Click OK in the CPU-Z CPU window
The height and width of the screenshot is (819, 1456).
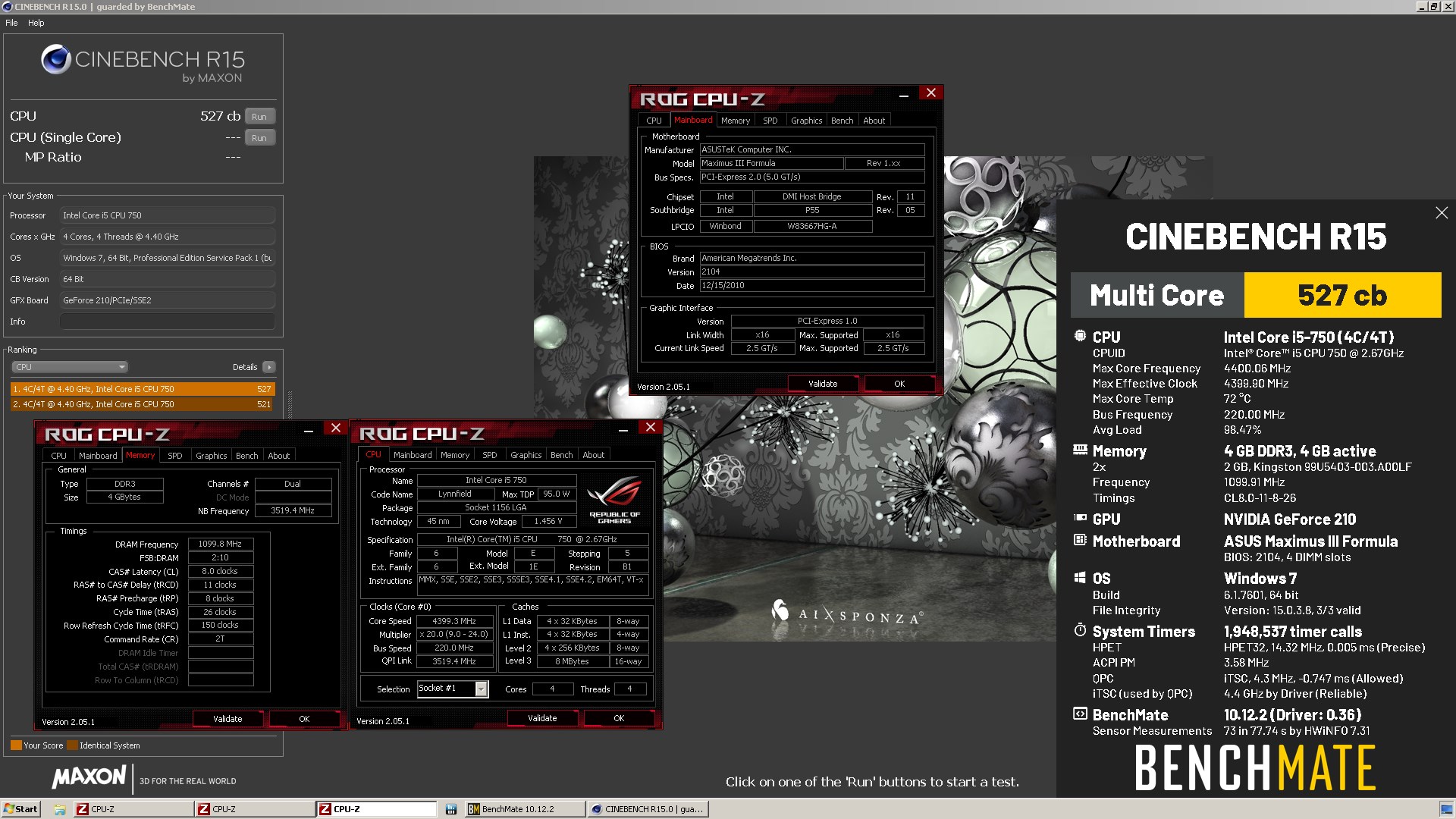(619, 718)
